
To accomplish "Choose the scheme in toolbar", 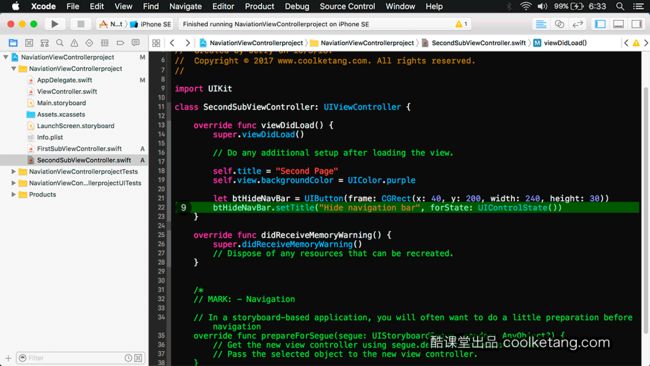I will [110, 24].
